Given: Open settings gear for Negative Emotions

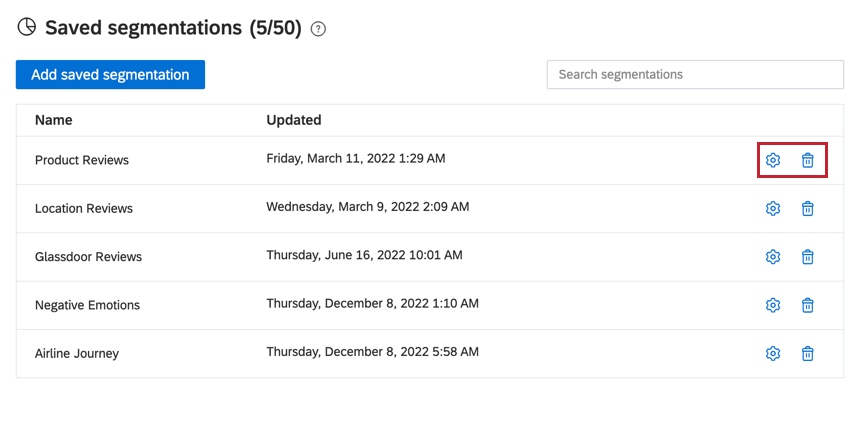Looking at the screenshot, I should point(772,305).
